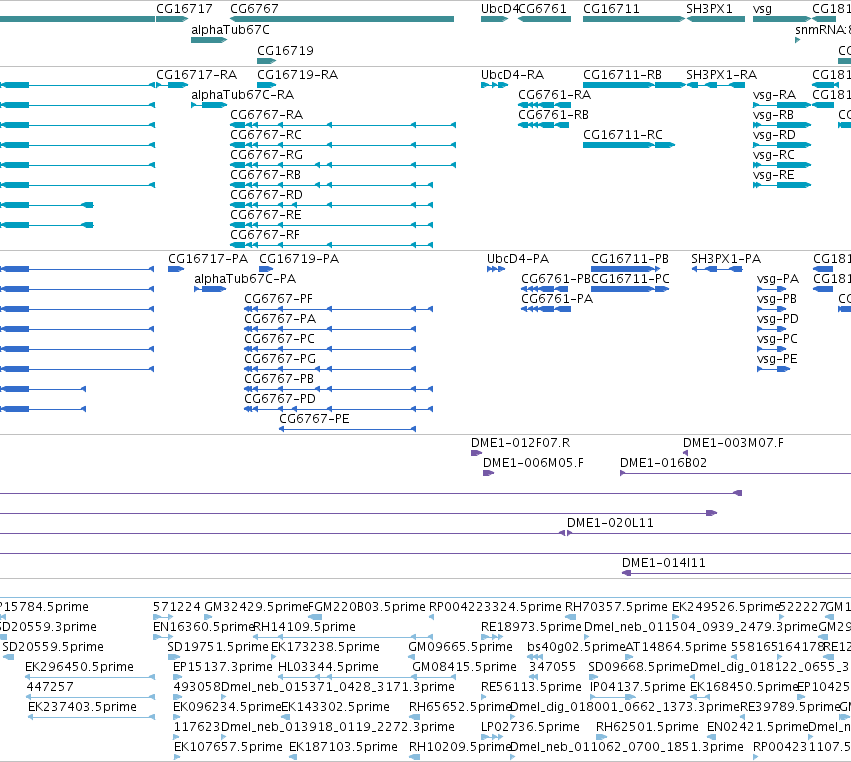Image resolution: width=851 pixels, height=762 pixels.
Task: Select the CG6761-RA transcript label
Action: [x=554, y=94]
